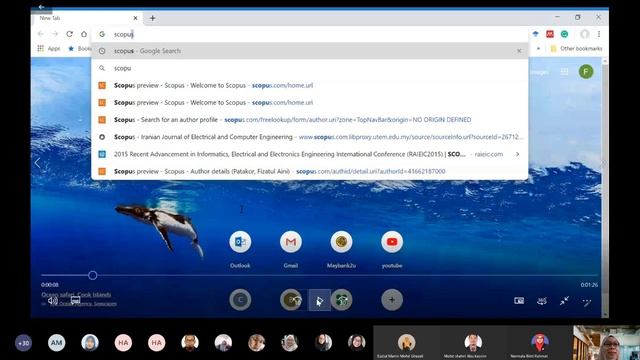Select the 'scopu' search suggestion

(310, 68)
